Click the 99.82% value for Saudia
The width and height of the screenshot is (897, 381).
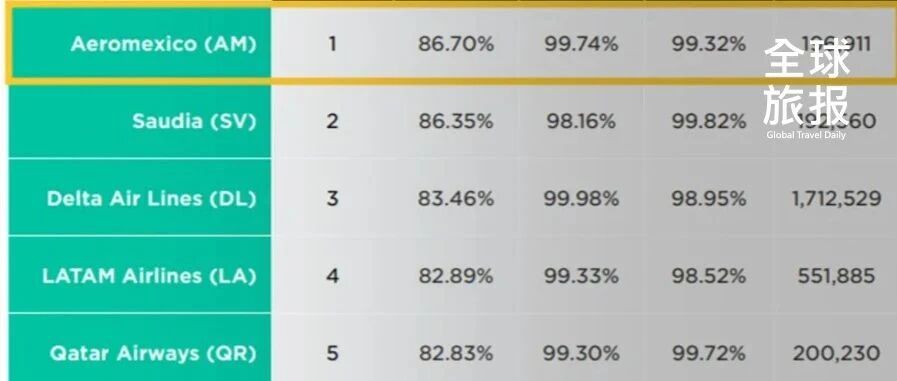[709, 121]
